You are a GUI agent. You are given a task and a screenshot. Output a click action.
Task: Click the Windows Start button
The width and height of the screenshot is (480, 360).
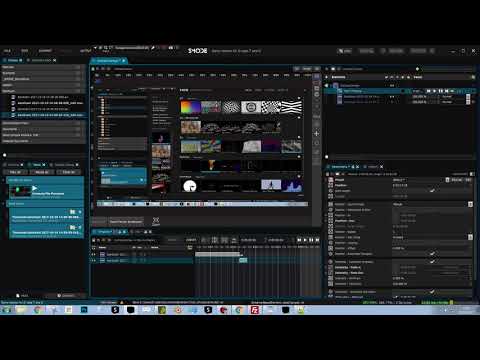6,310
